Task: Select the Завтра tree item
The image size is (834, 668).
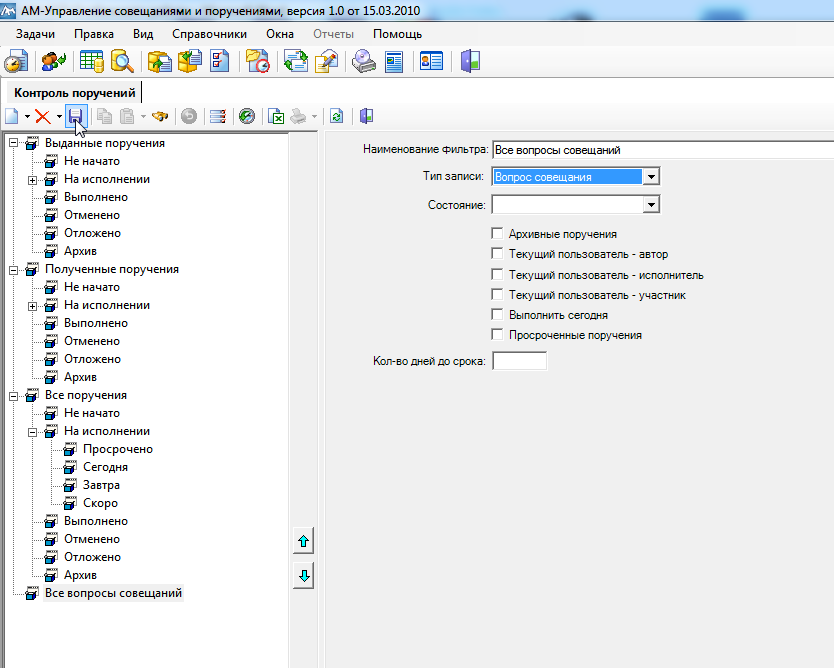Action: [101, 486]
